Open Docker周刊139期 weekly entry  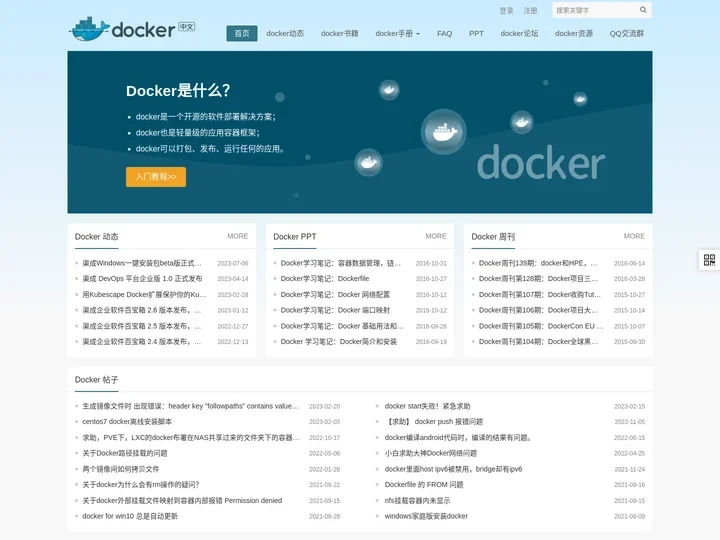538,263
